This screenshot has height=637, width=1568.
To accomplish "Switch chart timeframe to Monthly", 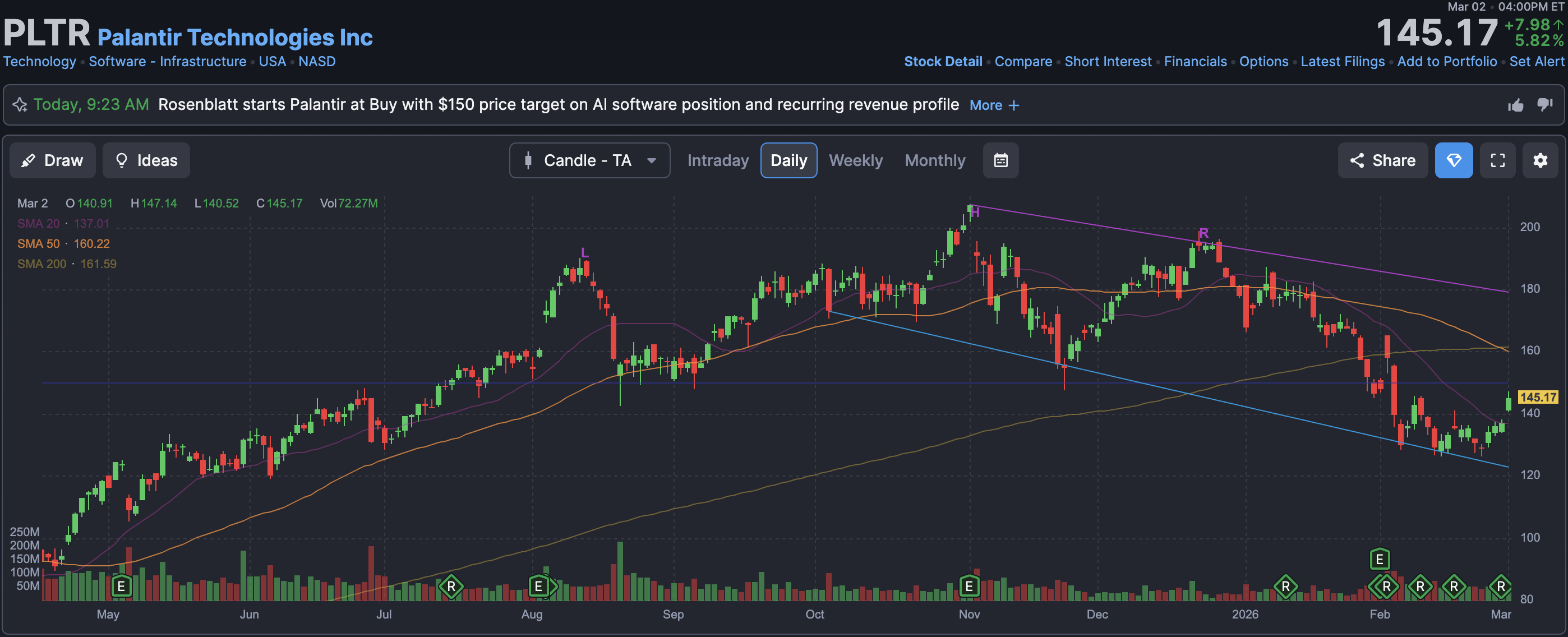I will click(x=934, y=160).
